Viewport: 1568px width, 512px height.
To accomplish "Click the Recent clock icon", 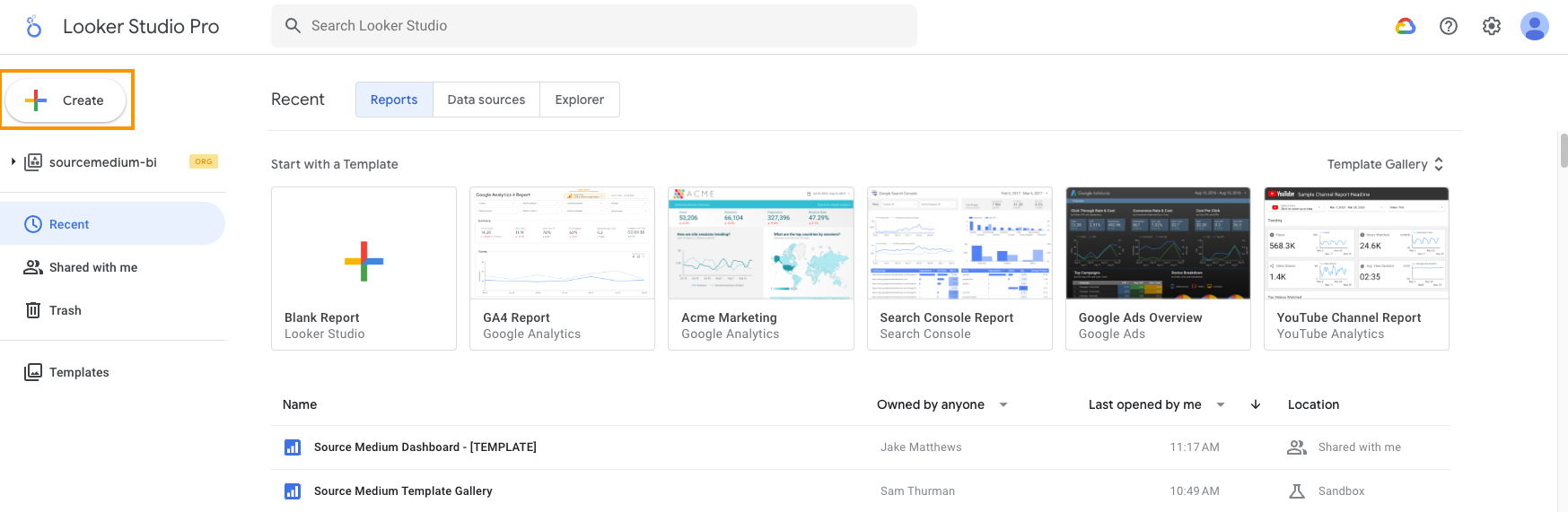I will pyautogui.click(x=33, y=224).
